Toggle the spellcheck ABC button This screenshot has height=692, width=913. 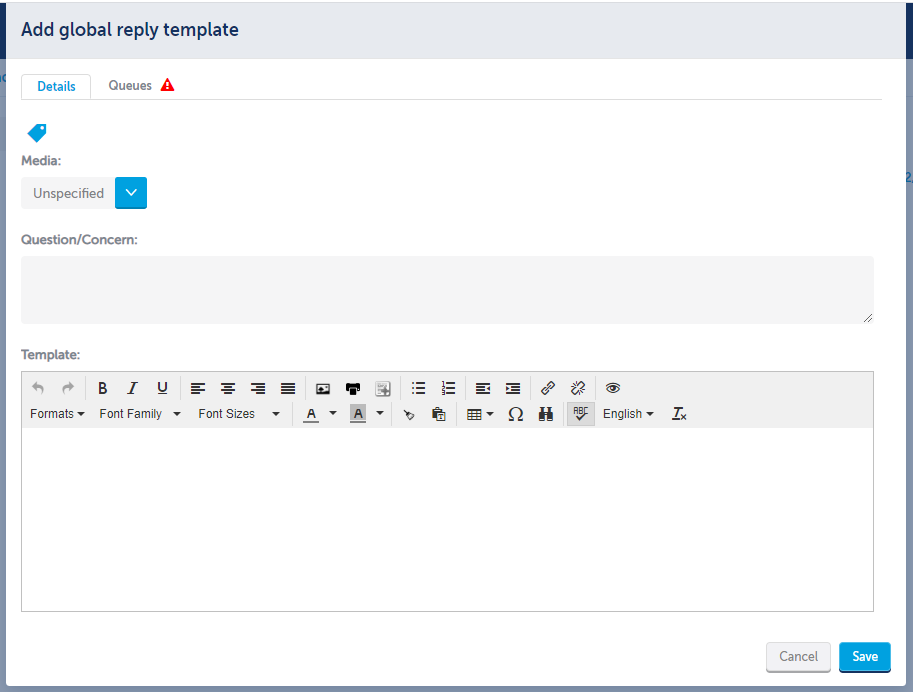[x=580, y=414]
